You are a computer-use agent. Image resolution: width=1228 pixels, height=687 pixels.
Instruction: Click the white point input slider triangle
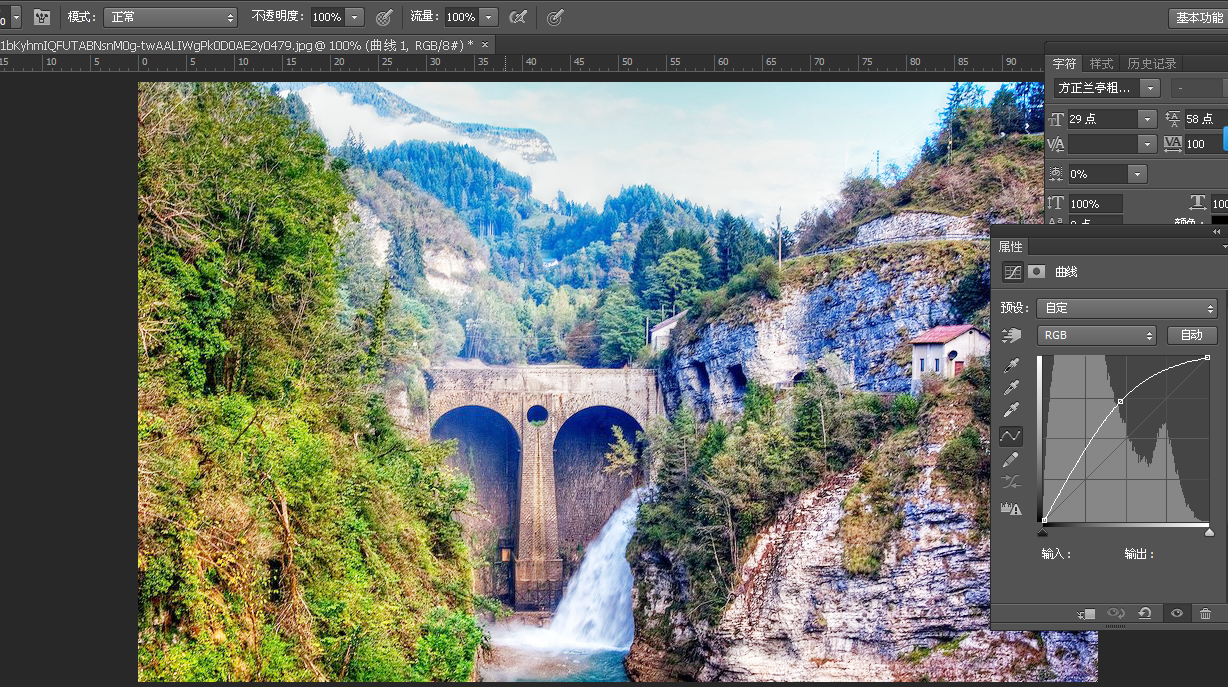[x=1209, y=532]
